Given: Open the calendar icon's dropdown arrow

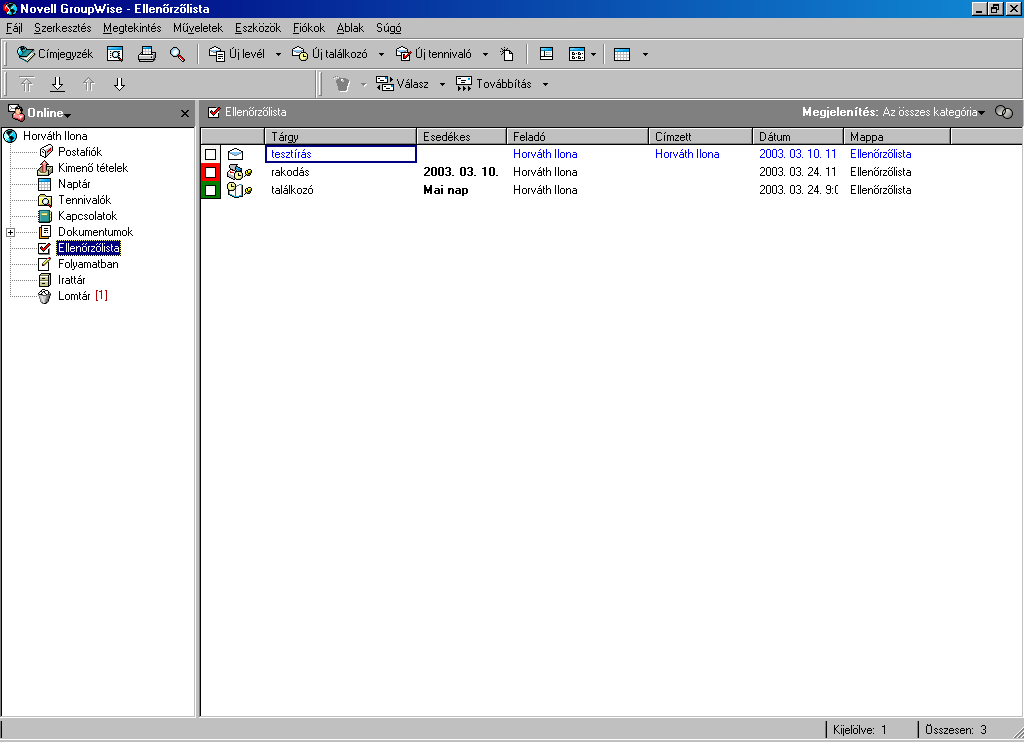Looking at the screenshot, I should click(645, 55).
